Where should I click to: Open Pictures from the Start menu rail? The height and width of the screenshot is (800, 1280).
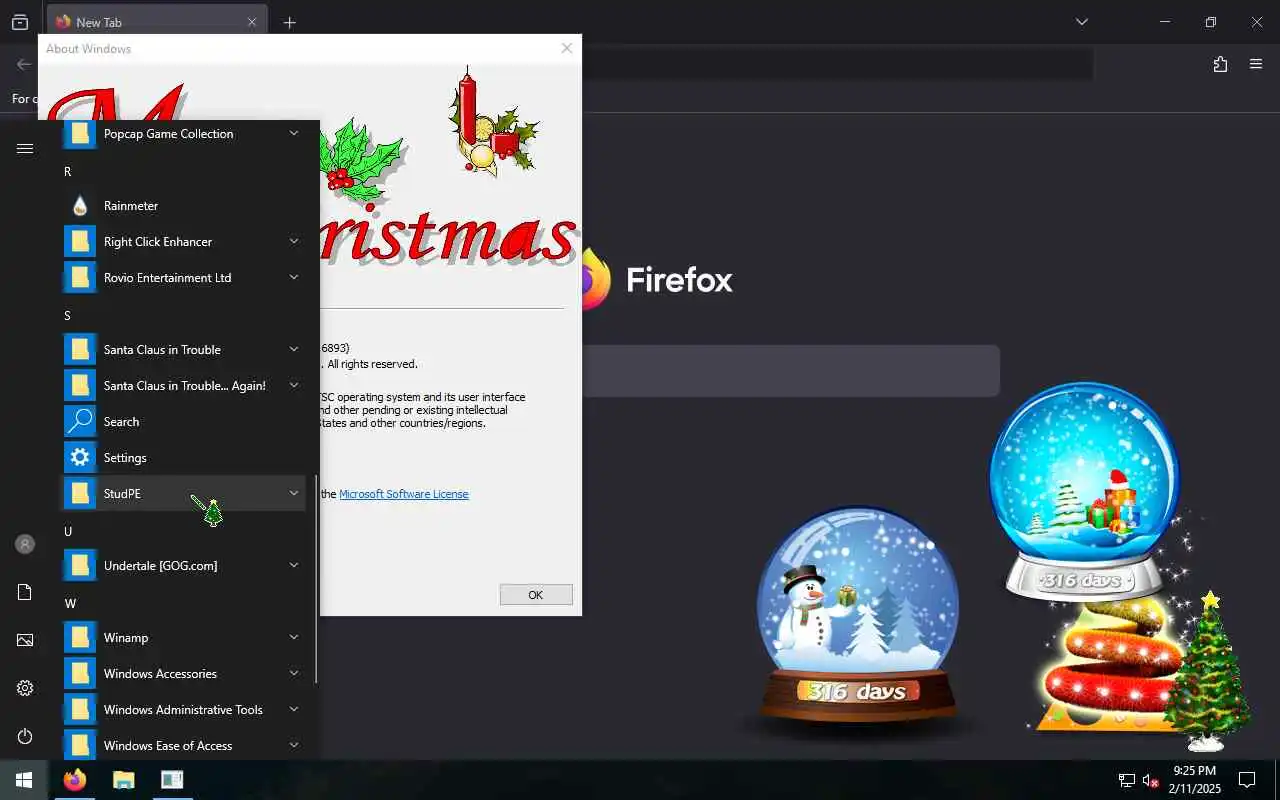point(25,640)
